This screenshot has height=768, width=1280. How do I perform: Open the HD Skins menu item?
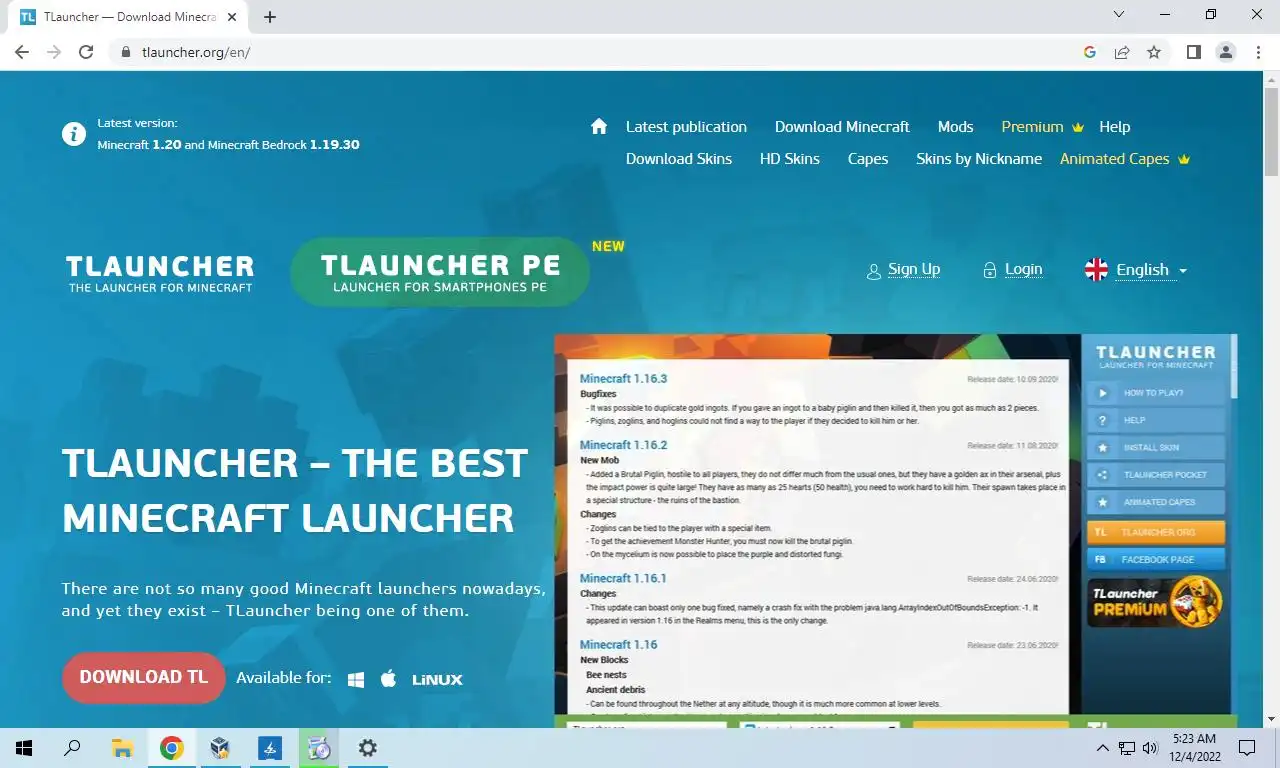pyautogui.click(x=790, y=159)
